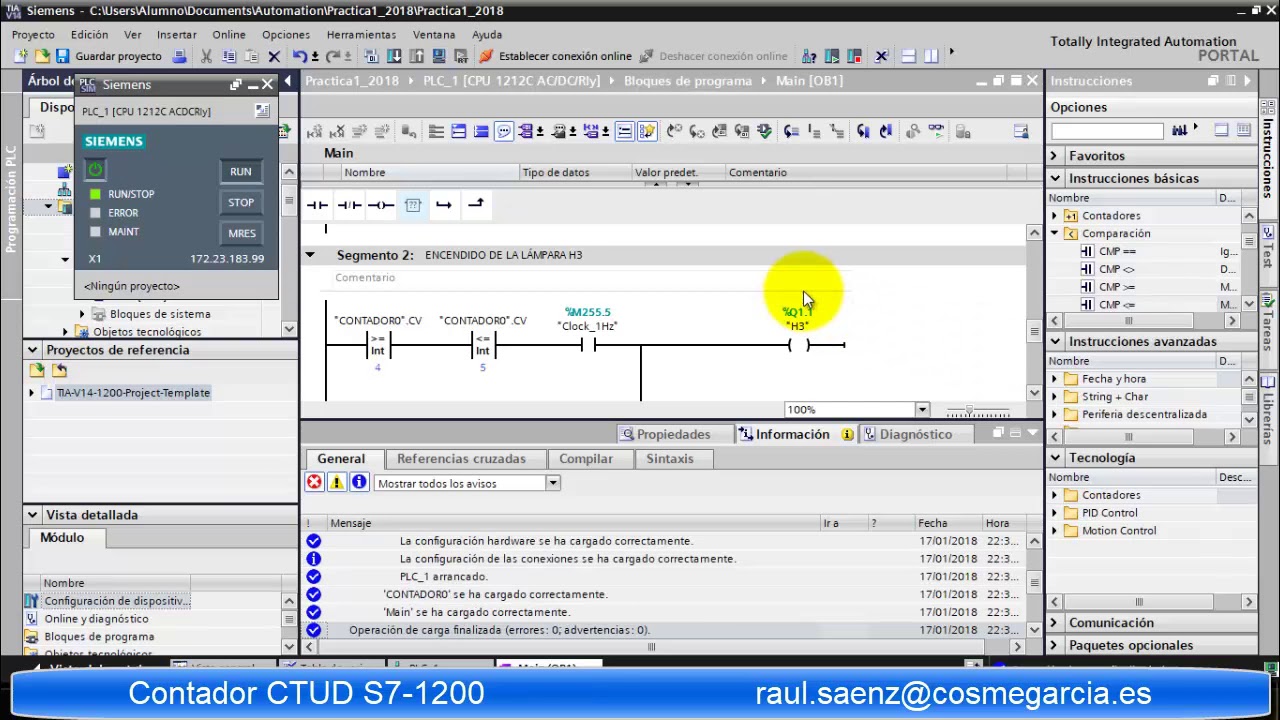
Task: Click the power button in PLCSIM
Action: coord(95,170)
